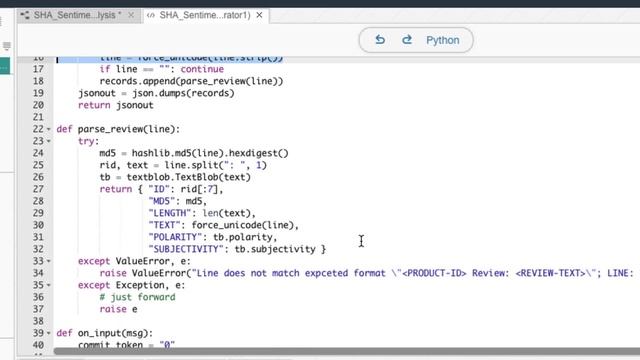Collapse the try block at line 23
The image size is (640, 360).
49,141
